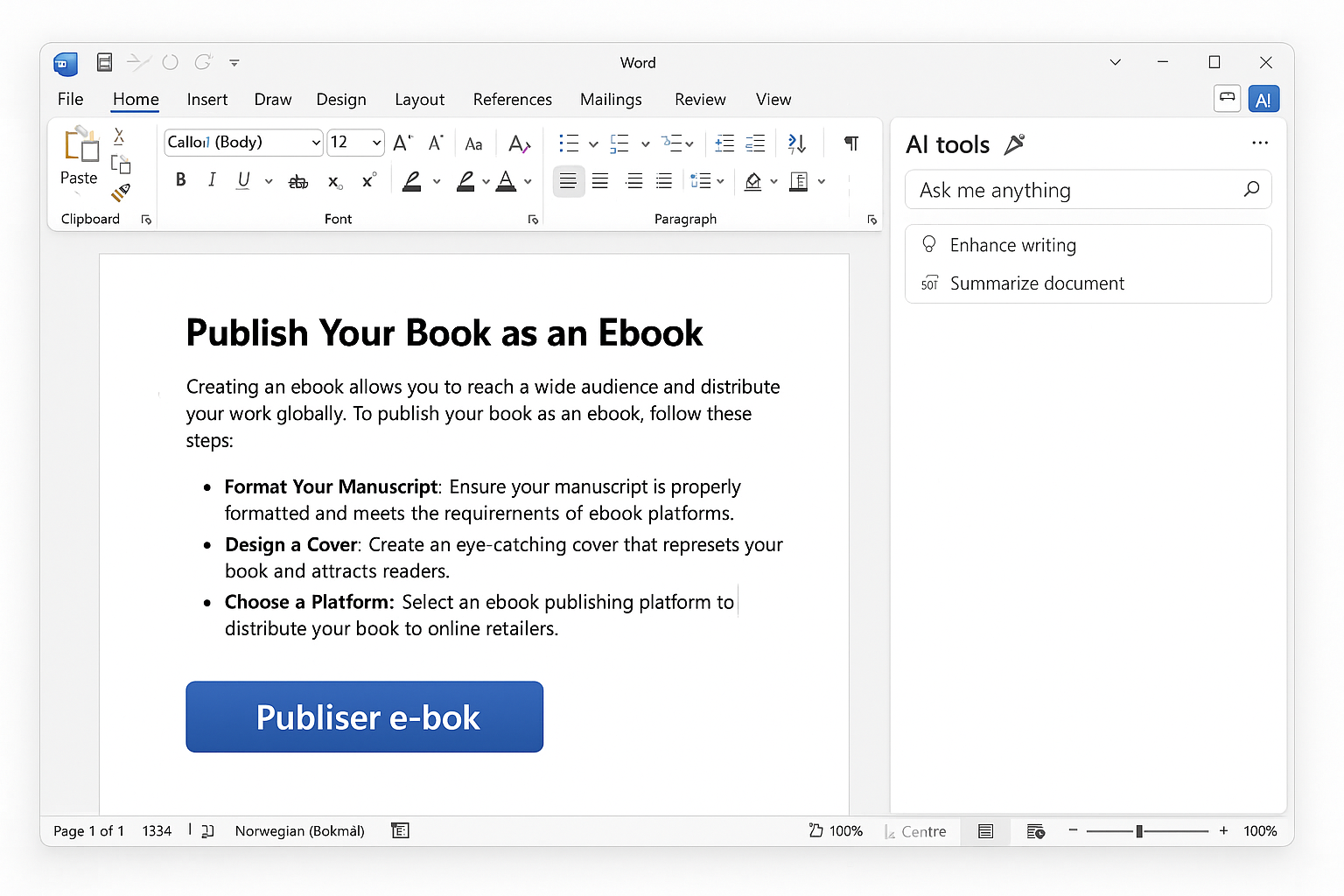Toggle show paragraph marks (pilcrow)
Viewport: 1344px width, 896px height.
click(850, 143)
